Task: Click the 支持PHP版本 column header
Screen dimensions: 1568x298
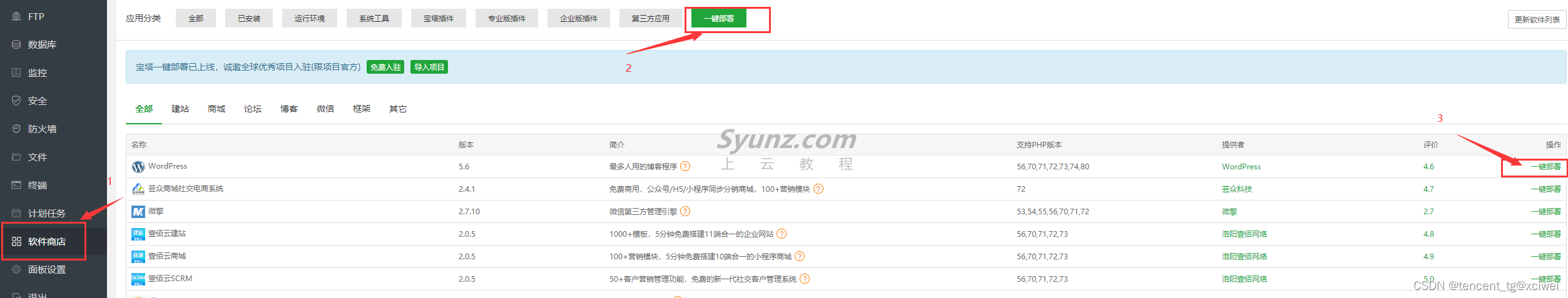Action: click(x=1039, y=145)
